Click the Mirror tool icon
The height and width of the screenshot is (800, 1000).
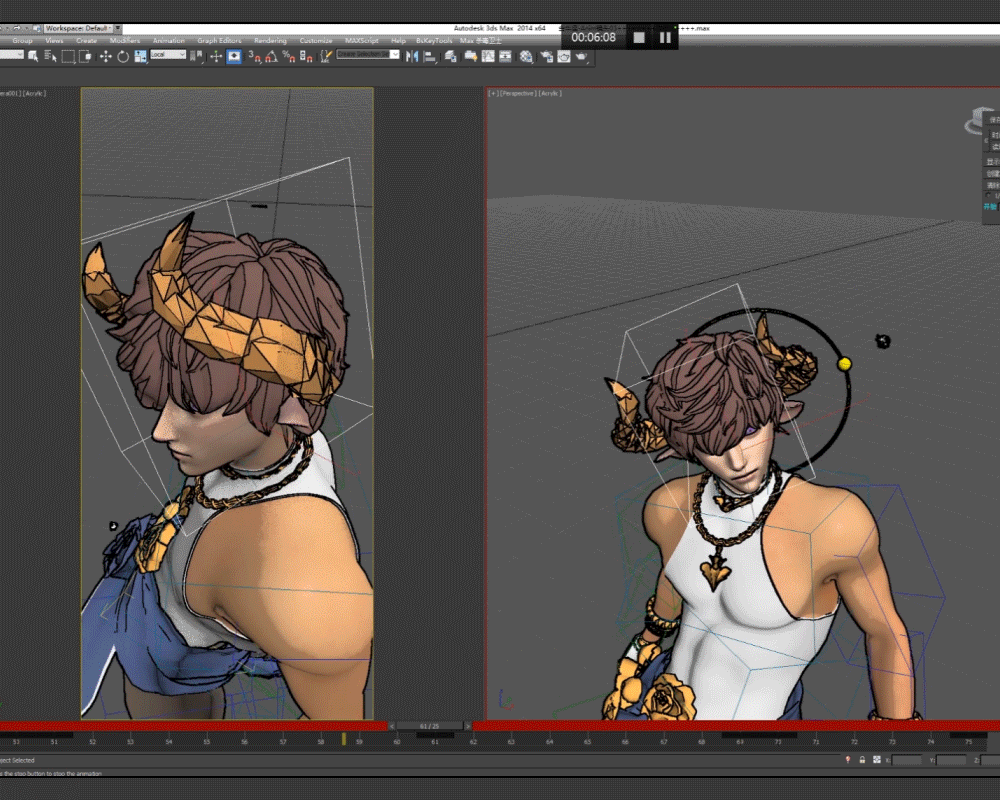tap(412, 56)
